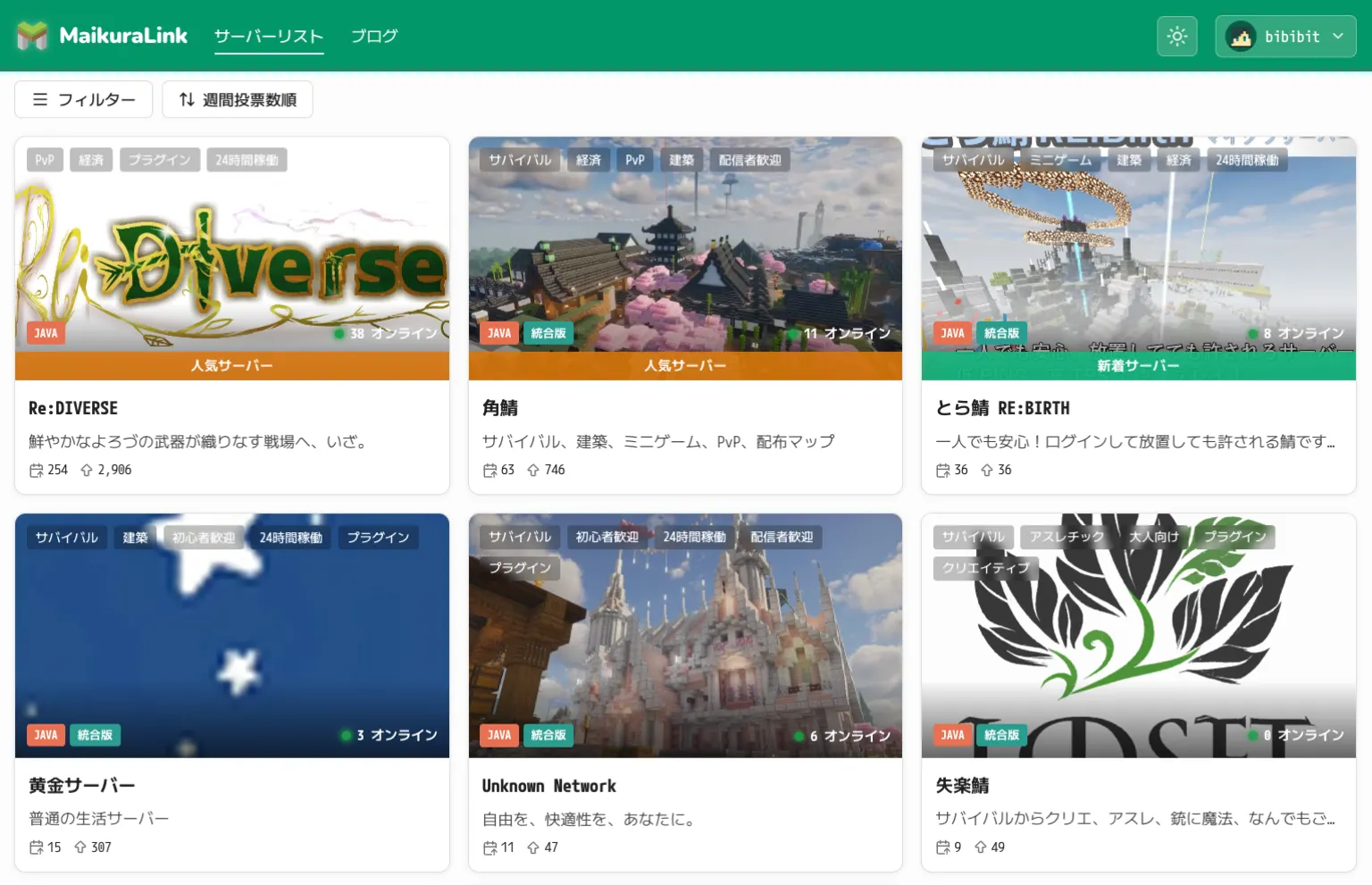
Task: Click the 人気サーバー ribbon on Re:DIVERSE card
Action: point(232,365)
